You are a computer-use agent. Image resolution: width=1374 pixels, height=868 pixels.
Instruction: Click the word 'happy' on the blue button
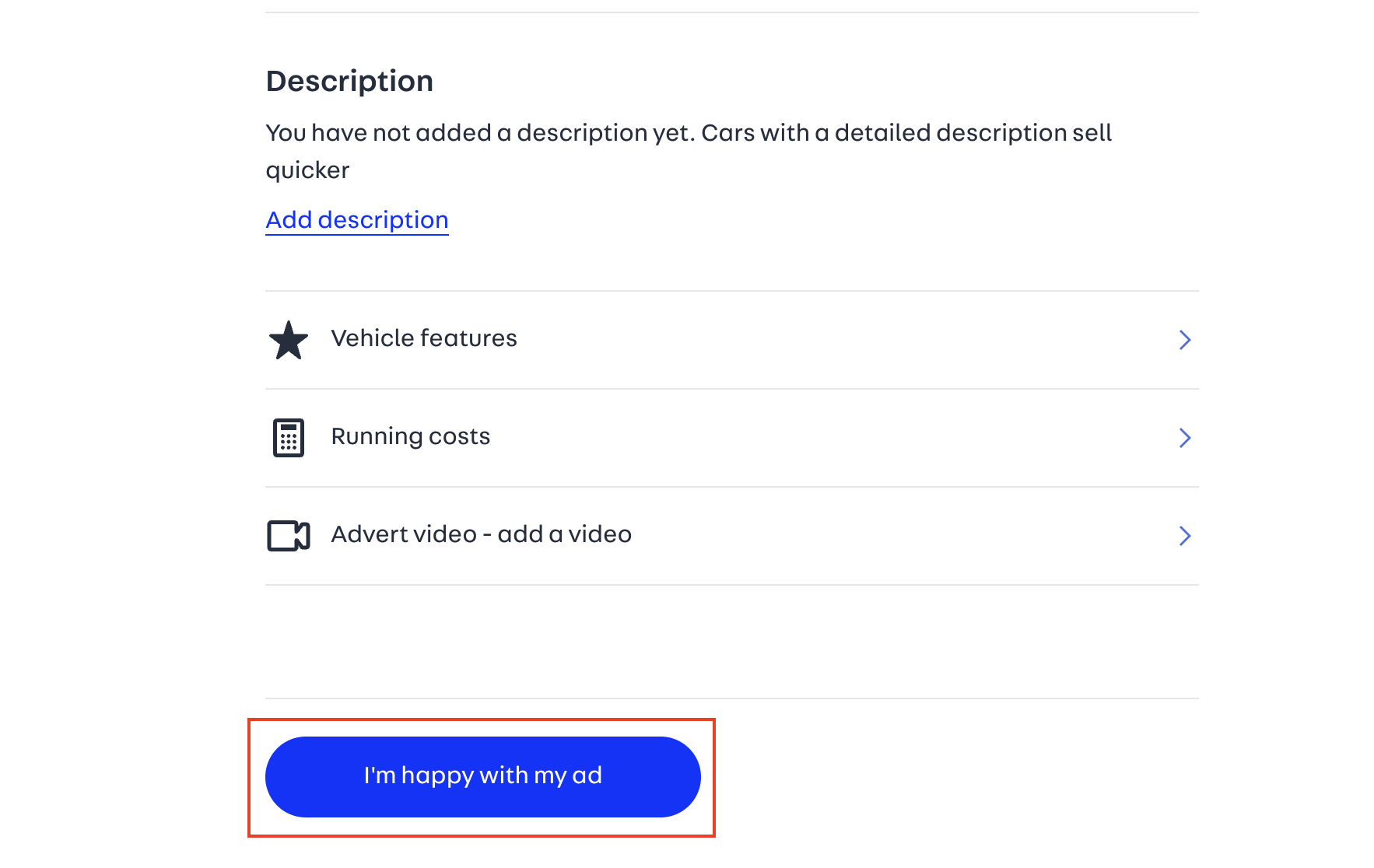[x=437, y=775]
